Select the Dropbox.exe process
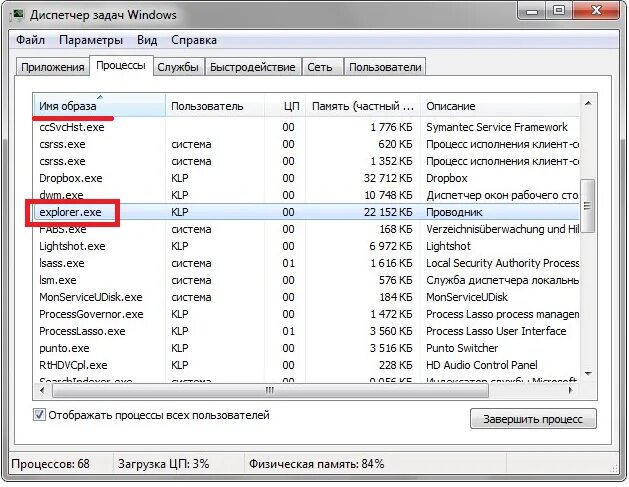 click(307, 178)
